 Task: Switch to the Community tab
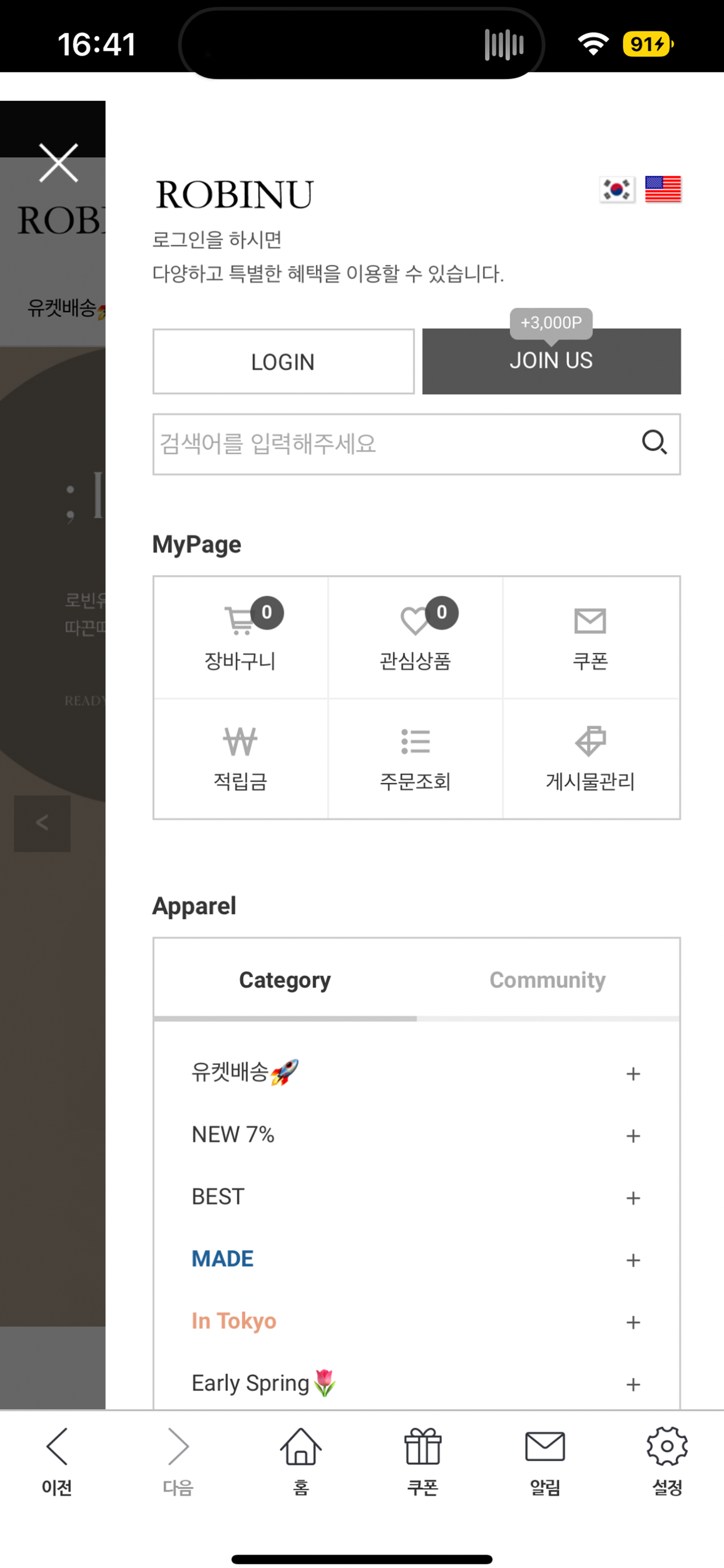547,979
